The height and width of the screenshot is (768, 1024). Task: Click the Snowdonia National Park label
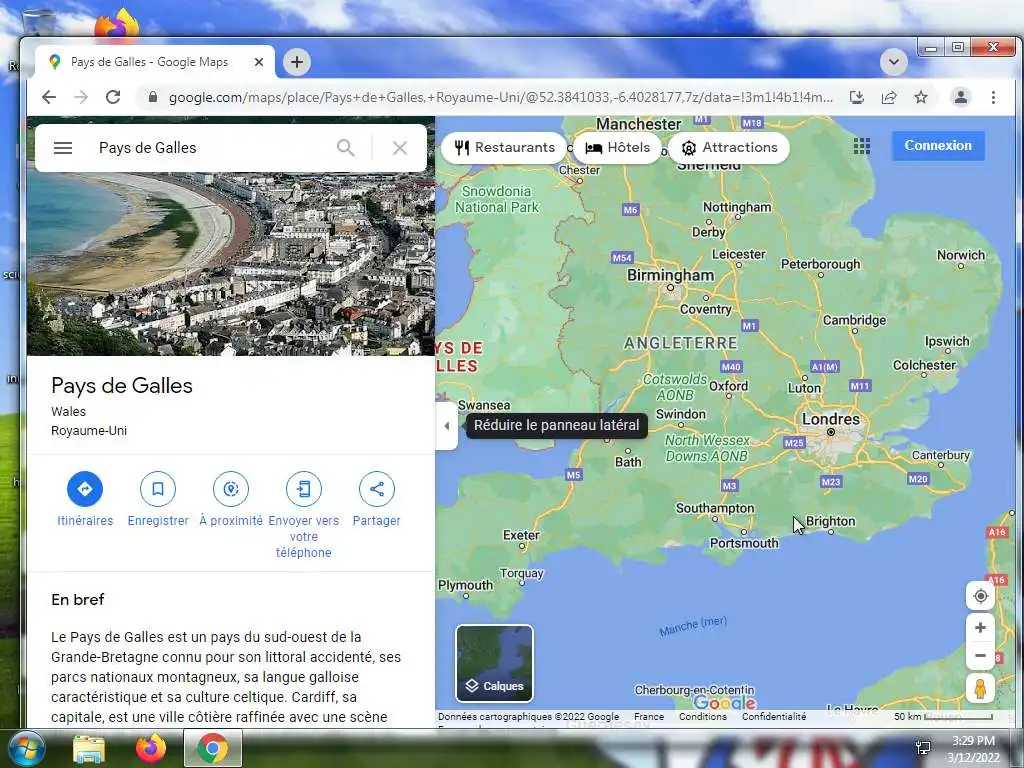click(x=497, y=199)
